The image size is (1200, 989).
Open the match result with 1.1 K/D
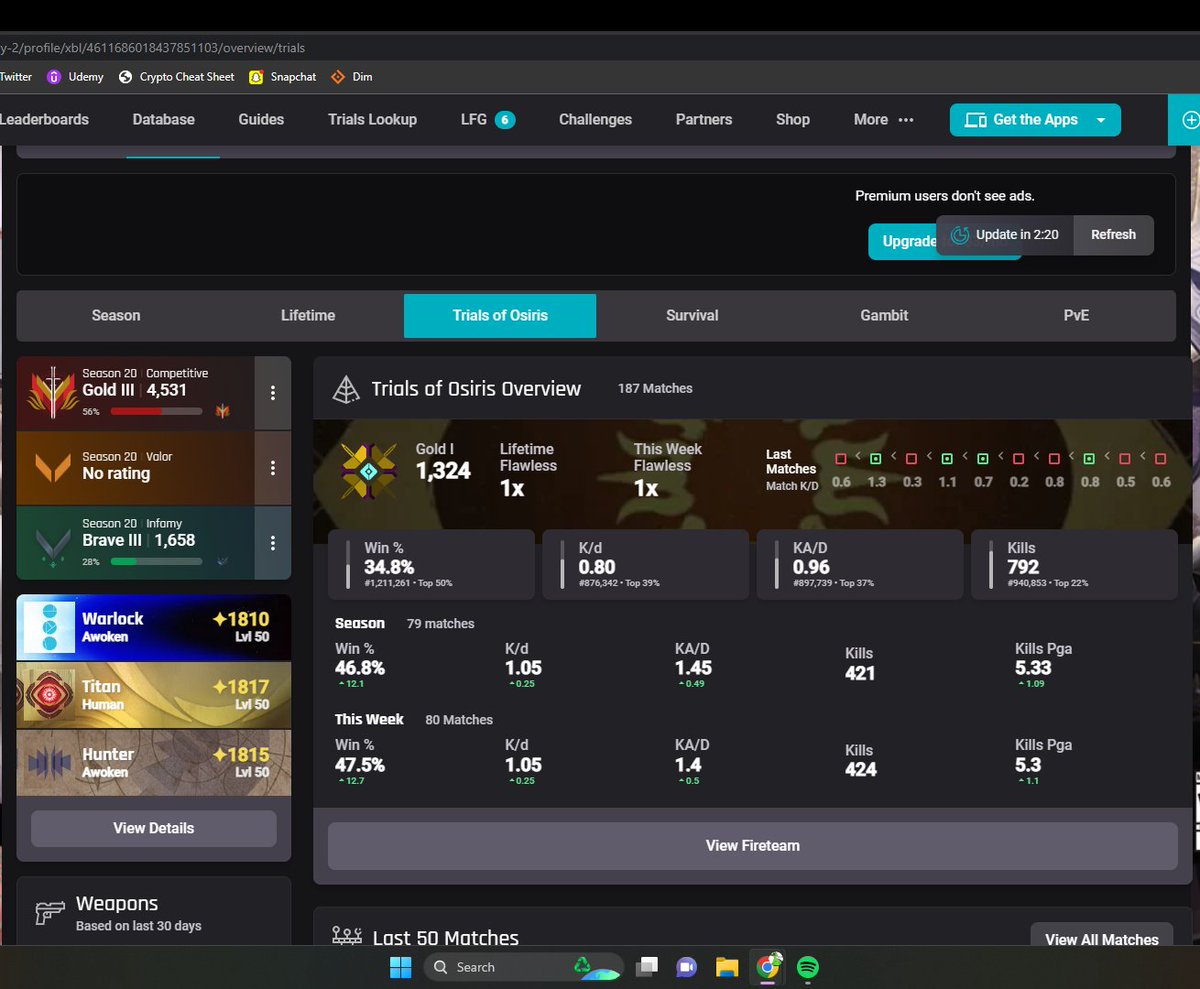click(947, 459)
